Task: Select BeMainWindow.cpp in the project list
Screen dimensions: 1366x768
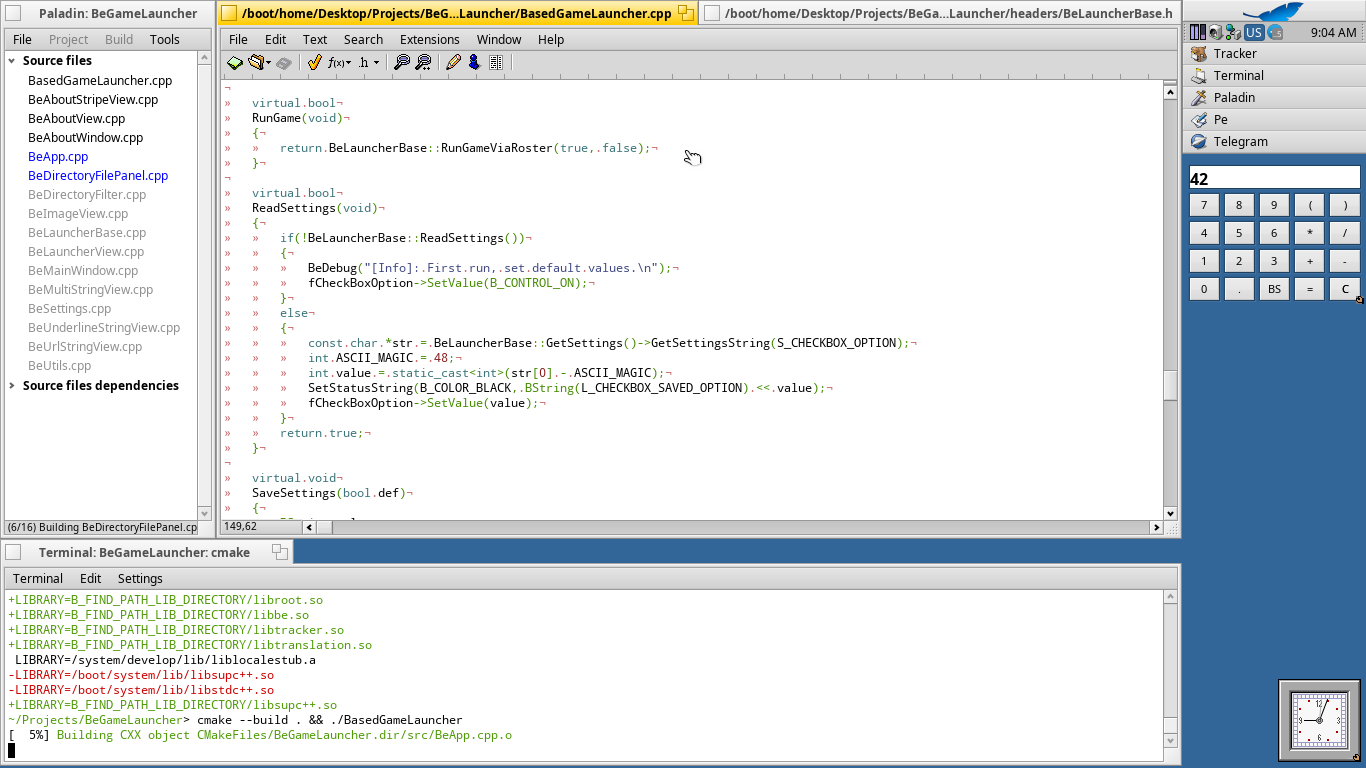Action: (x=83, y=271)
